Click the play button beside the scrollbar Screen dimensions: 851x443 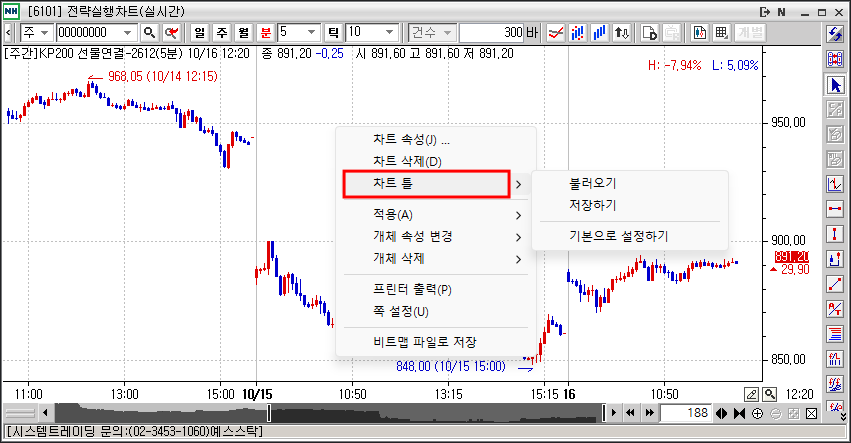click(614, 414)
